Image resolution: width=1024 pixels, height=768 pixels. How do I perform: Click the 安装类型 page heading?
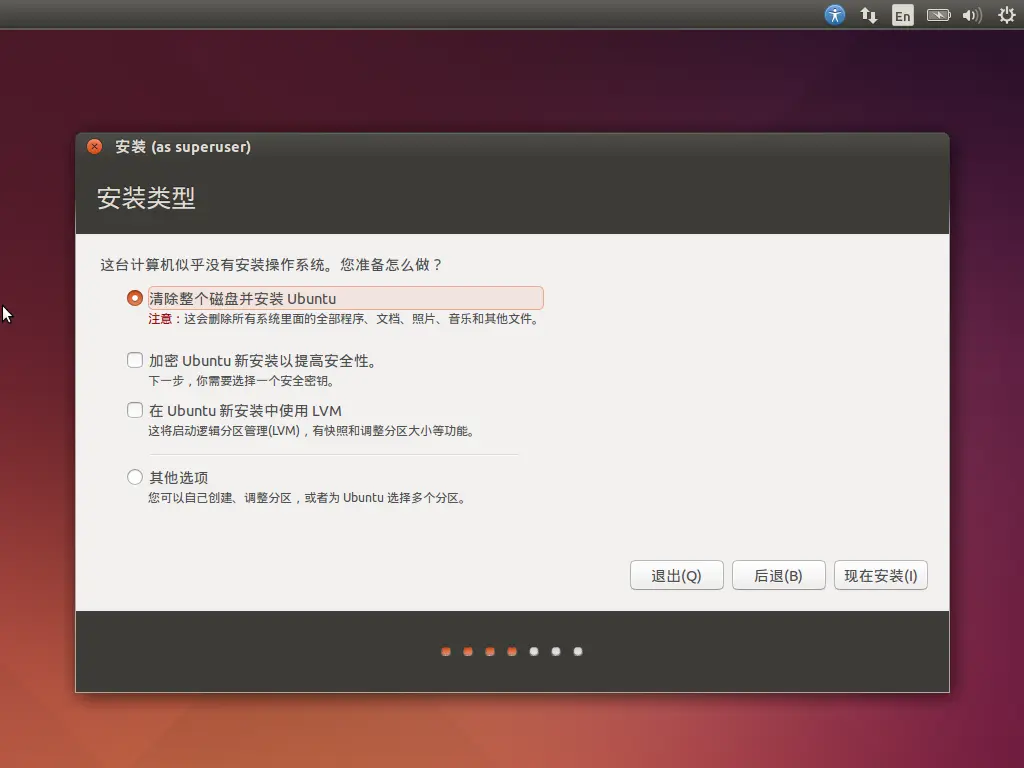pyautogui.click(x=146, y=198)
